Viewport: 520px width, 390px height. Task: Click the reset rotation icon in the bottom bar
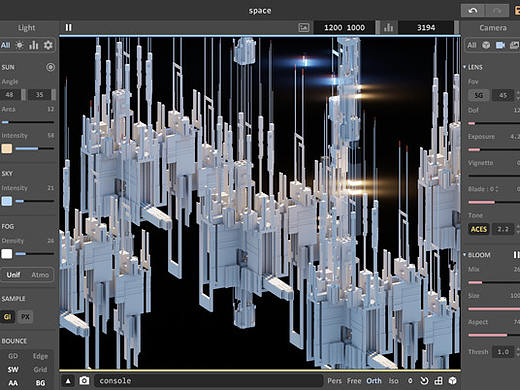coord(424,381)
